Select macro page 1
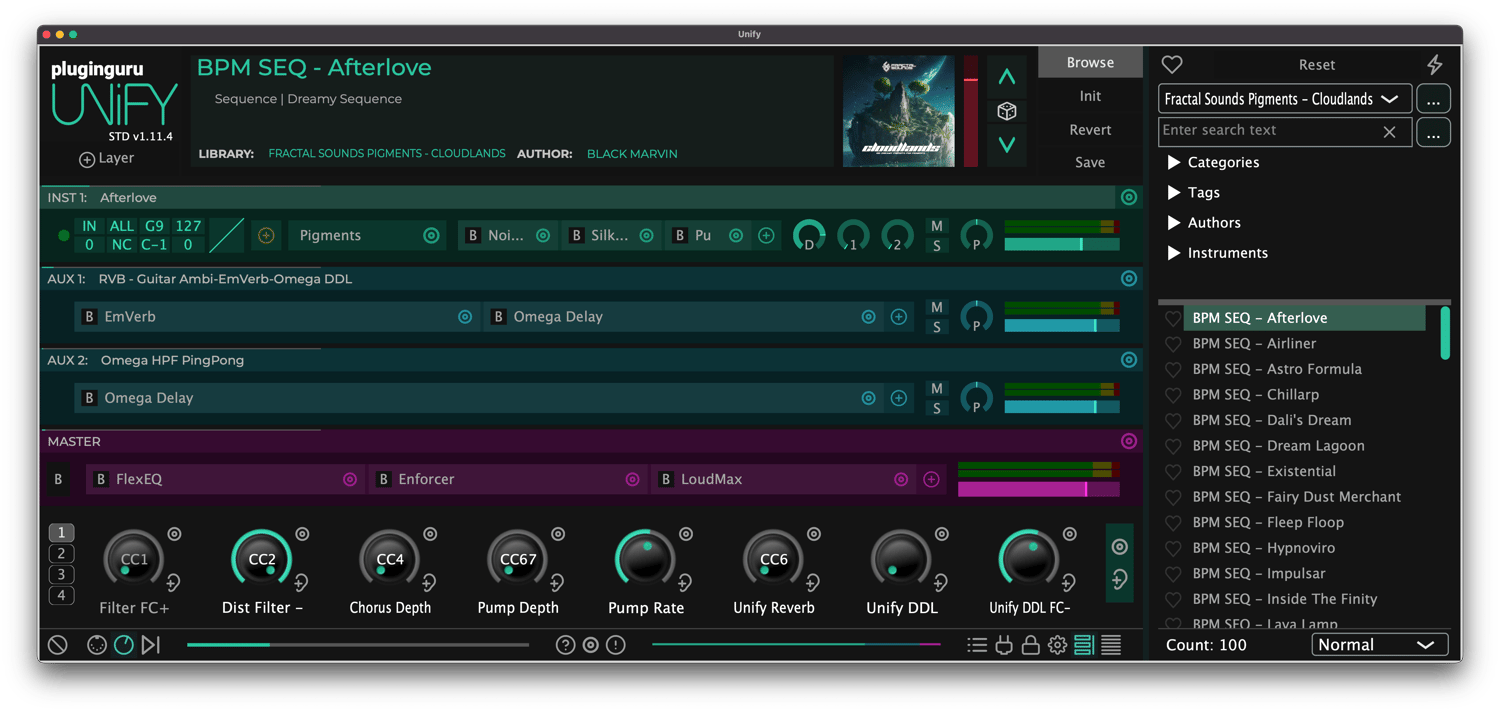The height and width of the screenshot is (712, 1500). [x=61, y=533]
